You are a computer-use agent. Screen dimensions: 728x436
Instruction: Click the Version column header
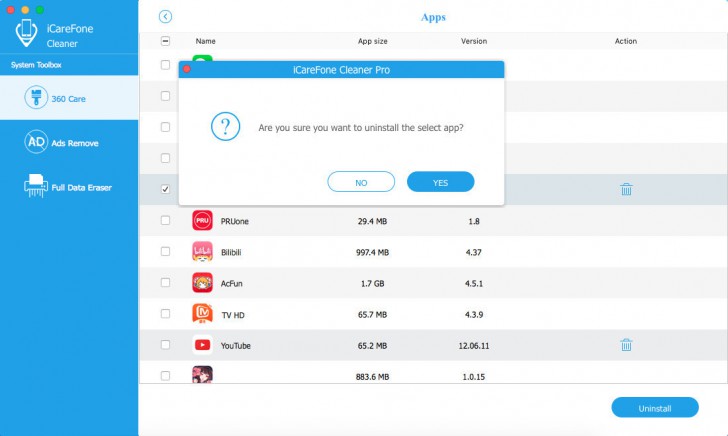tap(474, 41)
